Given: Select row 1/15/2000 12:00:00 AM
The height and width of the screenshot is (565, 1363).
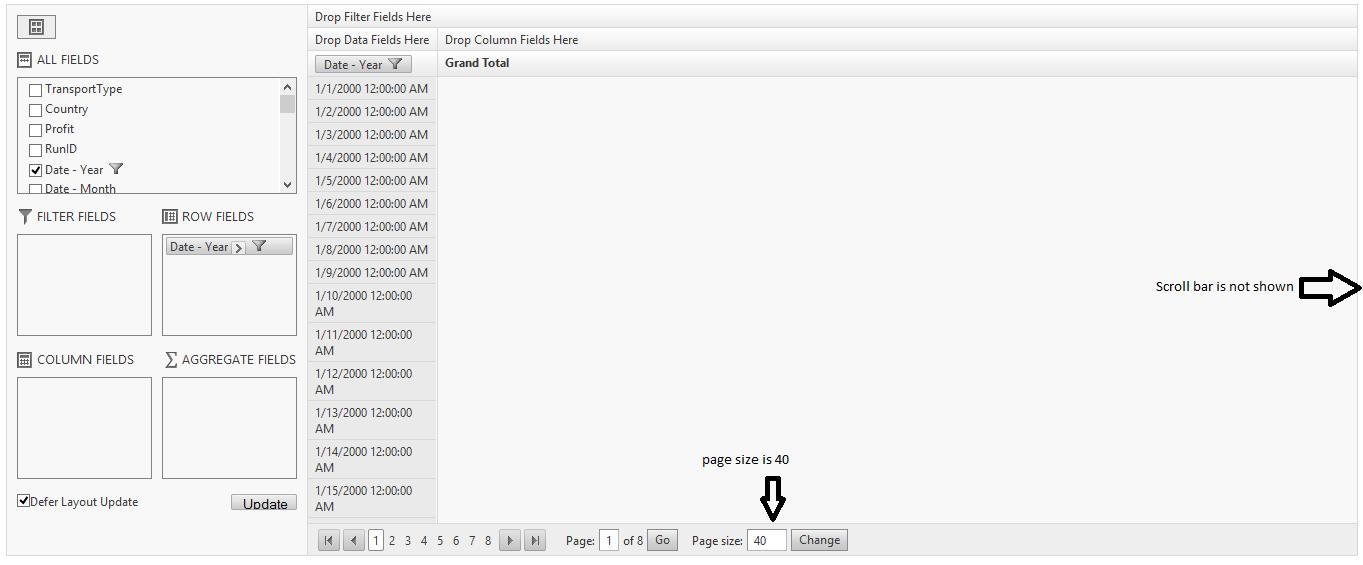Looking at the screenshot, I should tap(372, 498).
